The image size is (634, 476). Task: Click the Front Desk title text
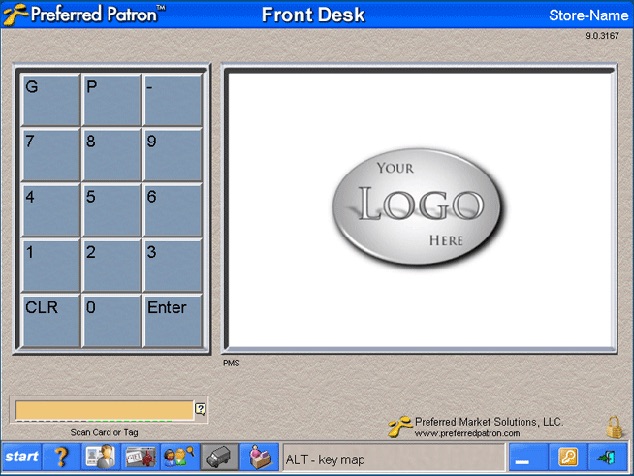pos(313,15)
